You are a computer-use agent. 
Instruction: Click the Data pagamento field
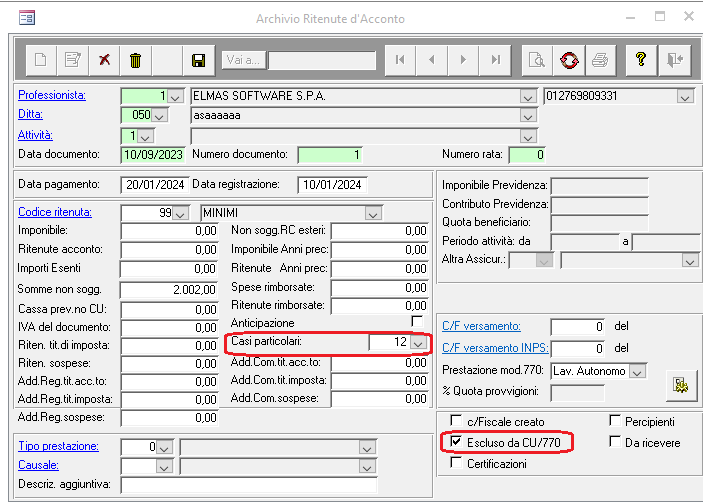pos(154,185)
